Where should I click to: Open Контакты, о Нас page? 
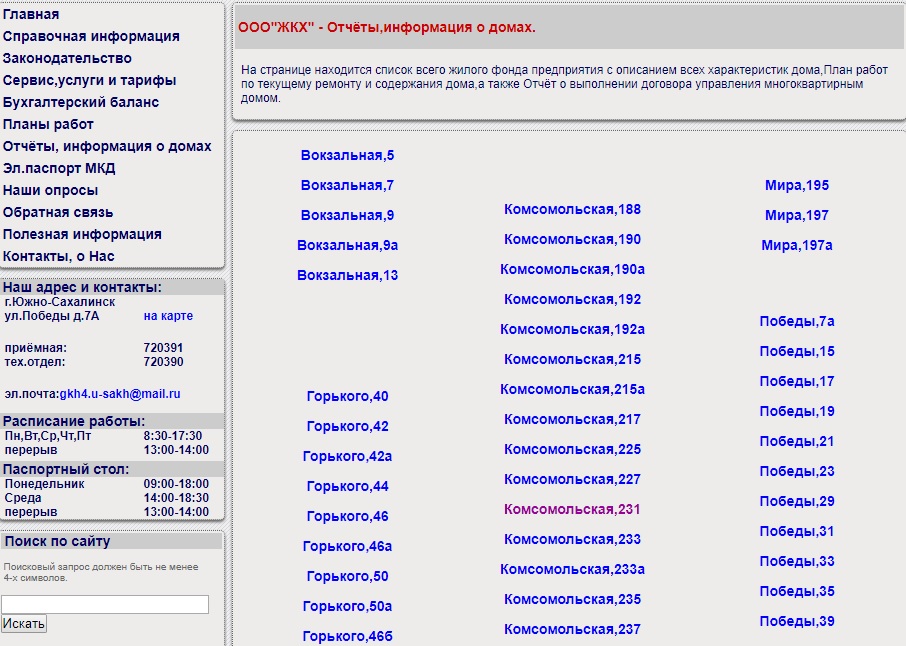coord(59,257)
